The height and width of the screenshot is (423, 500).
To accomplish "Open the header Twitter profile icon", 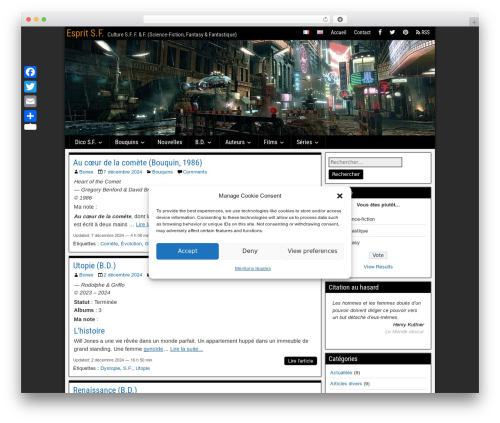I will (392, 32).
